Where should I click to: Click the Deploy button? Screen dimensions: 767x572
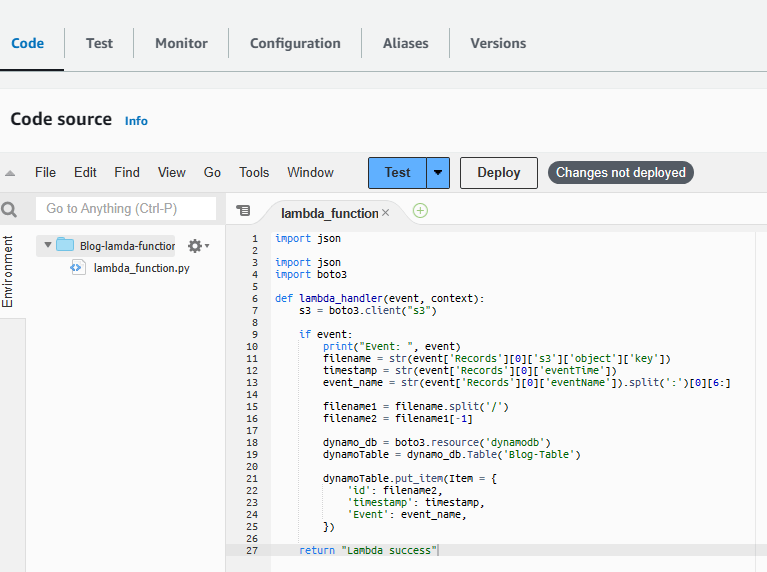pos(498,172)
